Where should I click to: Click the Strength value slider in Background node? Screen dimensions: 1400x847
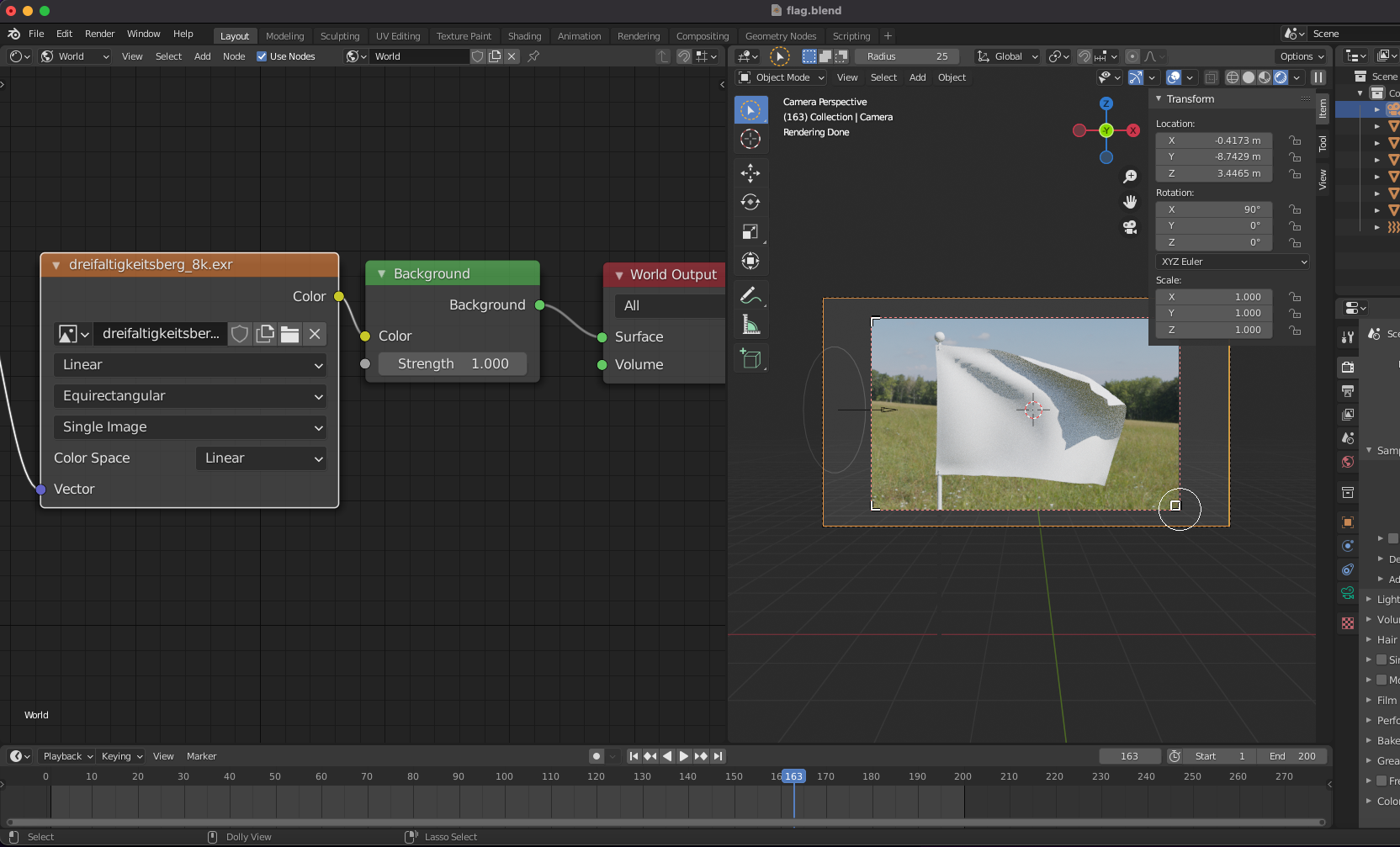453,363
